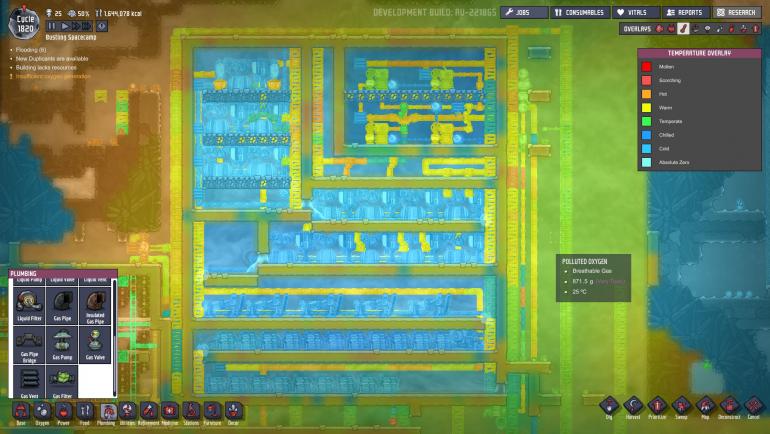Click 'Building lacks resources' notification

(46, 67)
